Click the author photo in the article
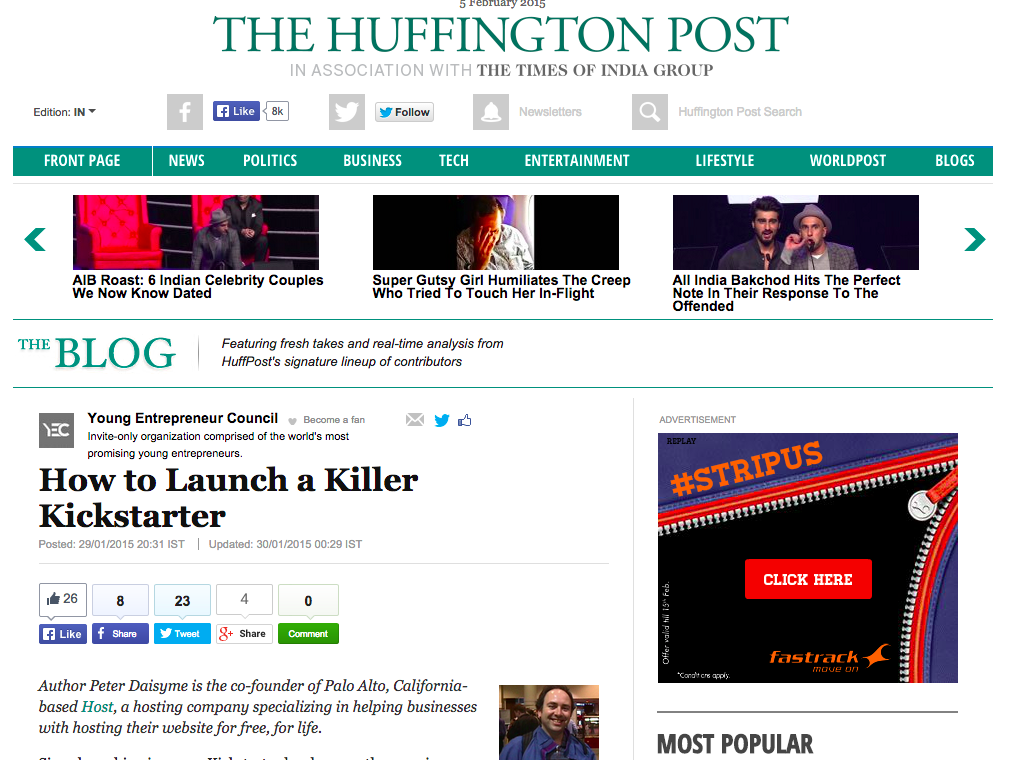The height and width of the screenshot is (760, 1022). click(x=549, y=722)
